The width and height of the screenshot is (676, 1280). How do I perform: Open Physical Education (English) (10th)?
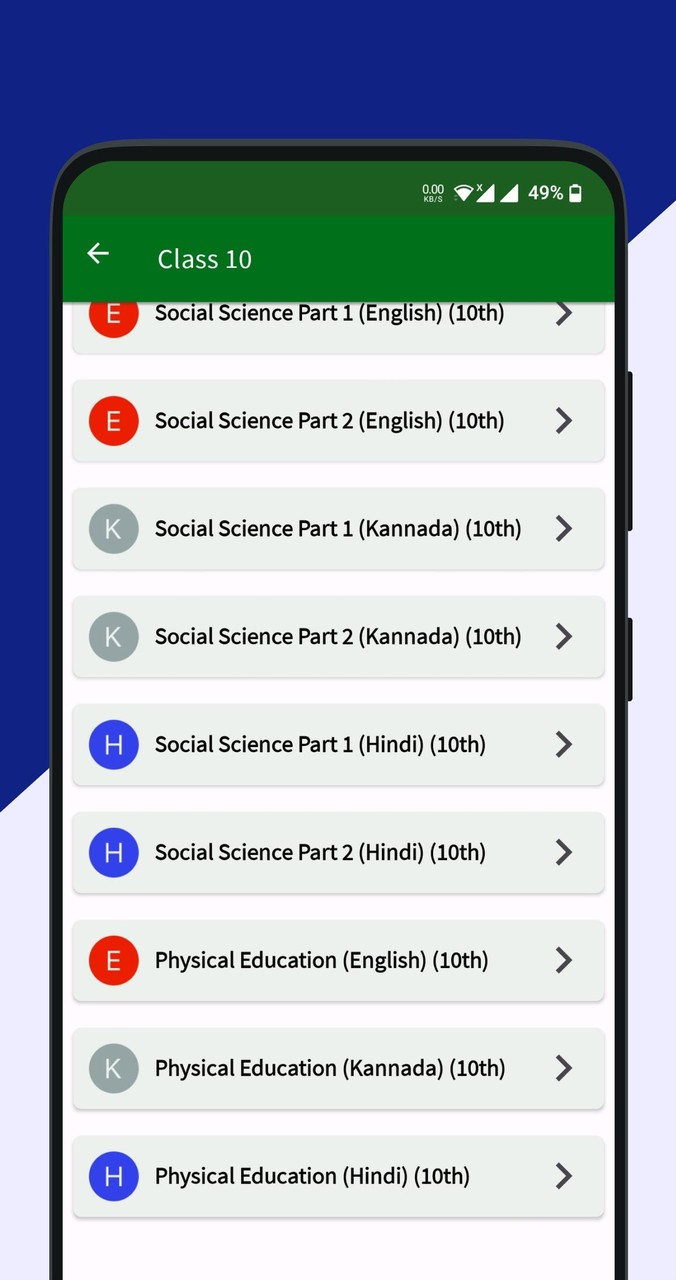pos(338,960)
